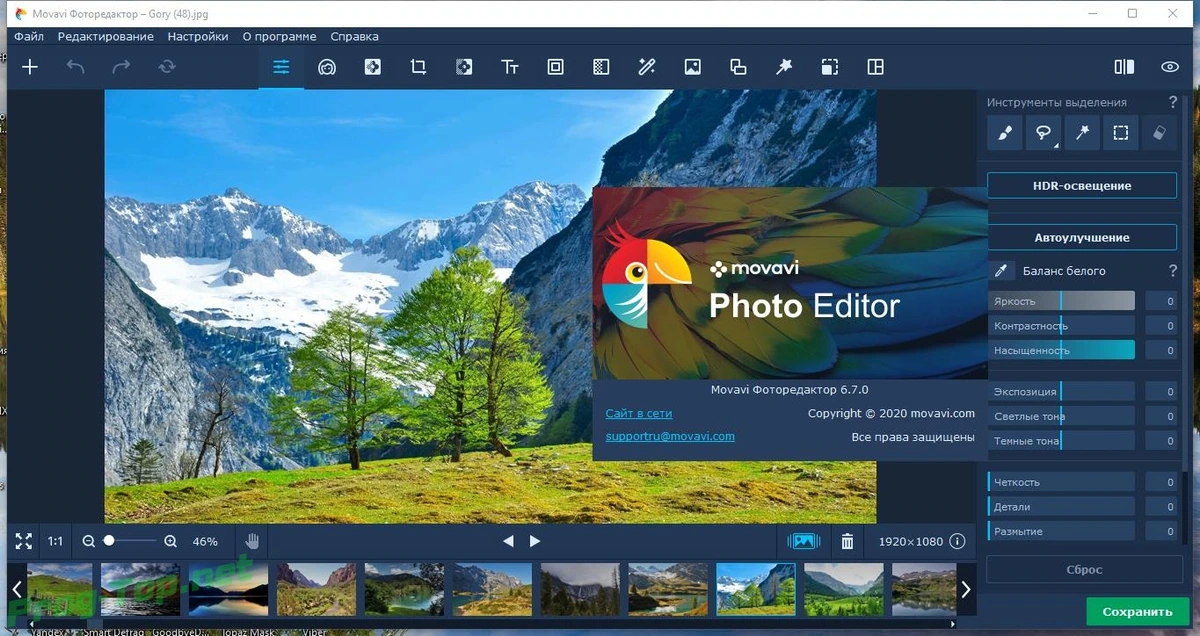Open the frames tool icon
Screen dimensions: 1200x636
point(555,67)
